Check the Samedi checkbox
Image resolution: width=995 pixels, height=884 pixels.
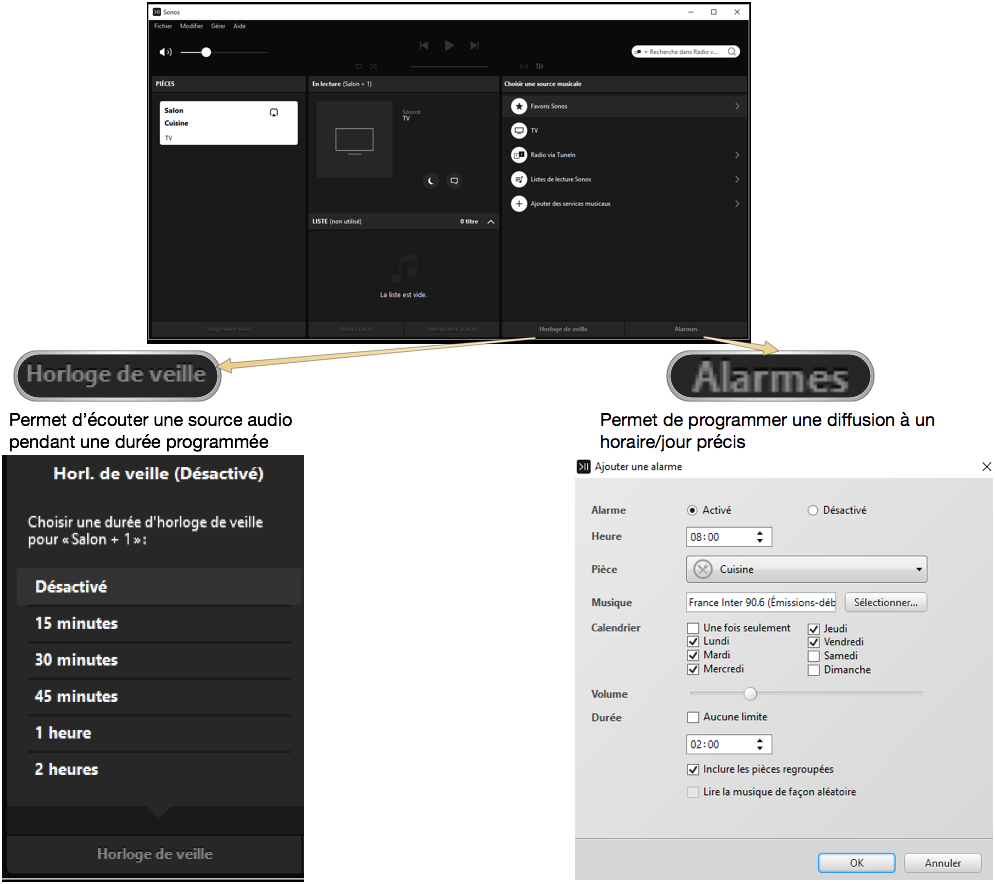pos(814,656)
